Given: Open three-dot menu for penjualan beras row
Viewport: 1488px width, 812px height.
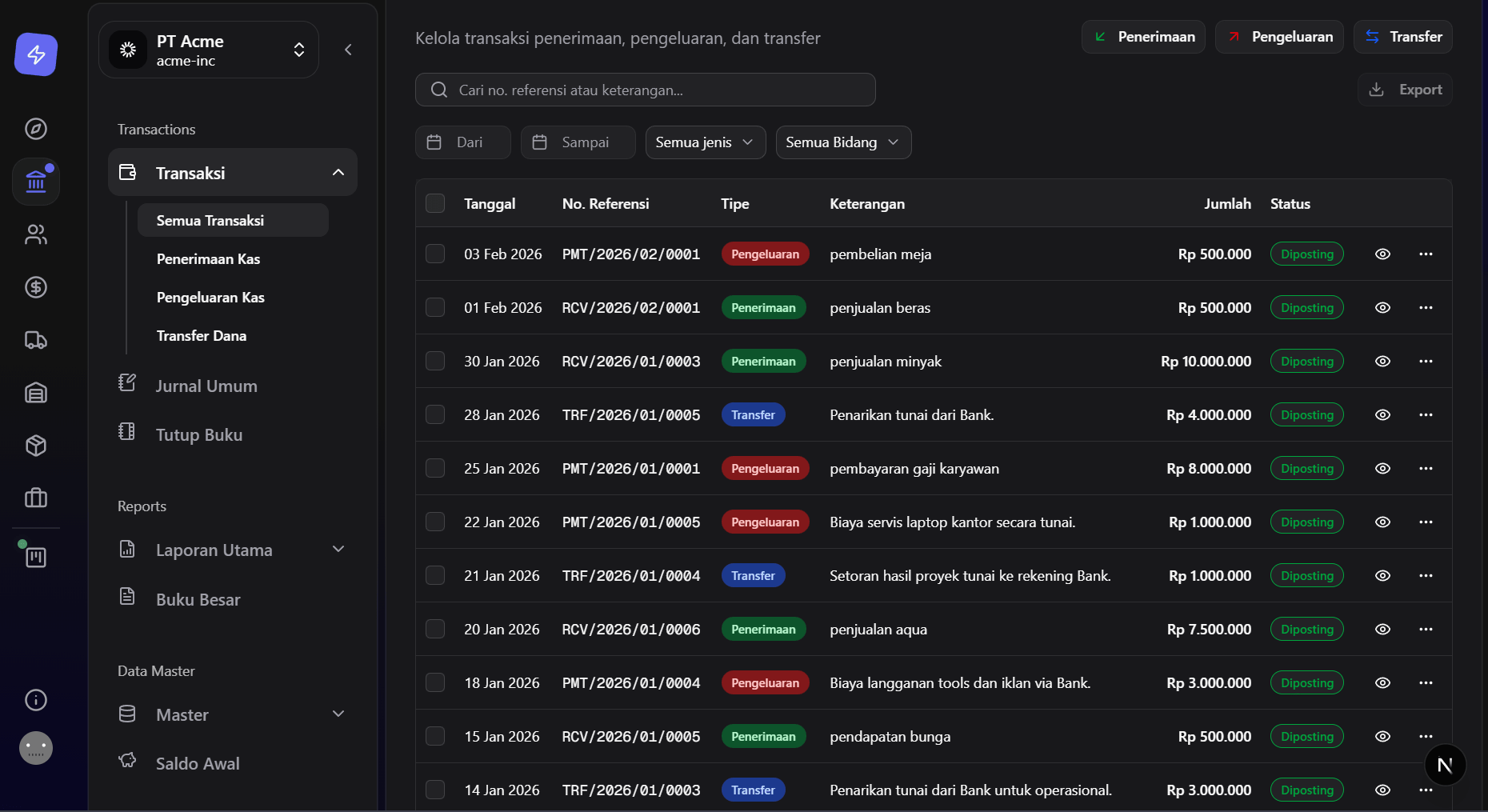Looking at the screenshot, I should 1426,308.
